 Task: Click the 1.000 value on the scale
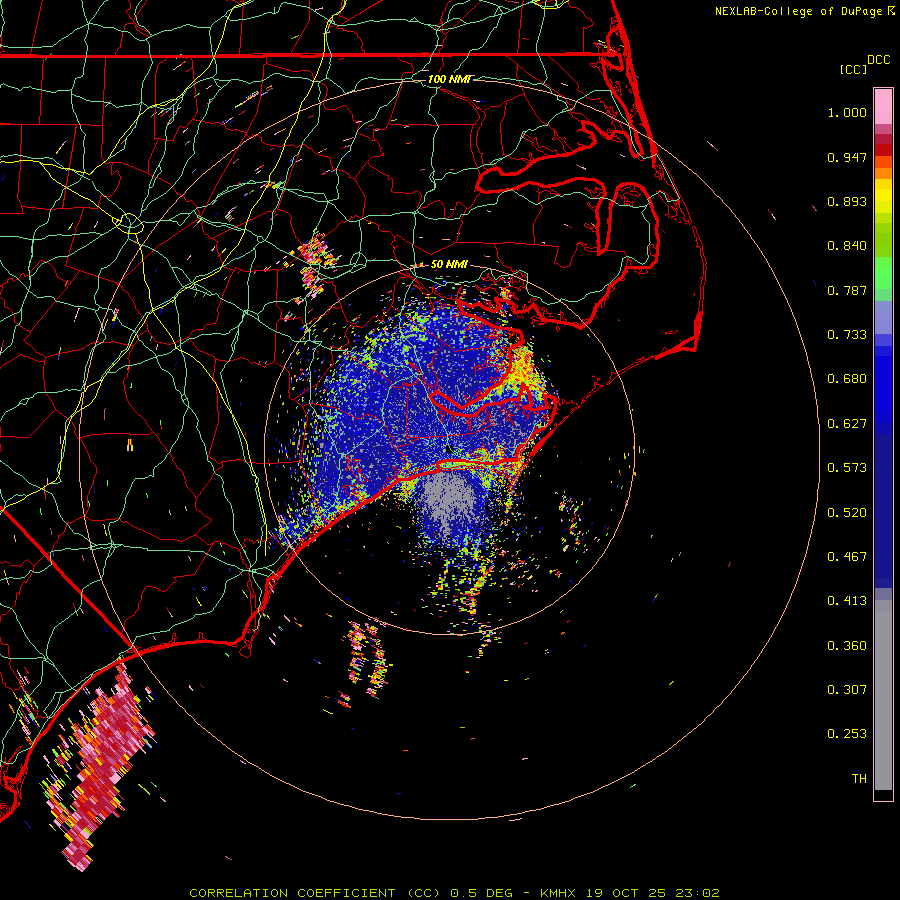[x=847, y=113]
